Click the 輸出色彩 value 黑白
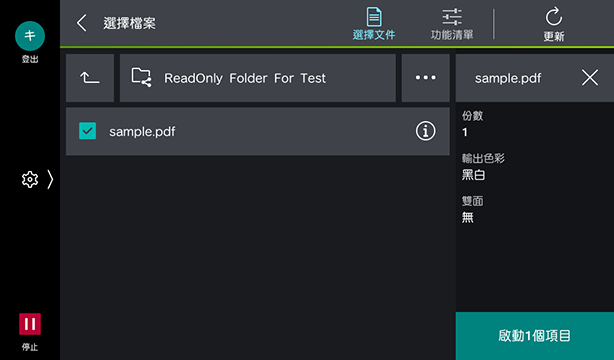 (473, 175)
